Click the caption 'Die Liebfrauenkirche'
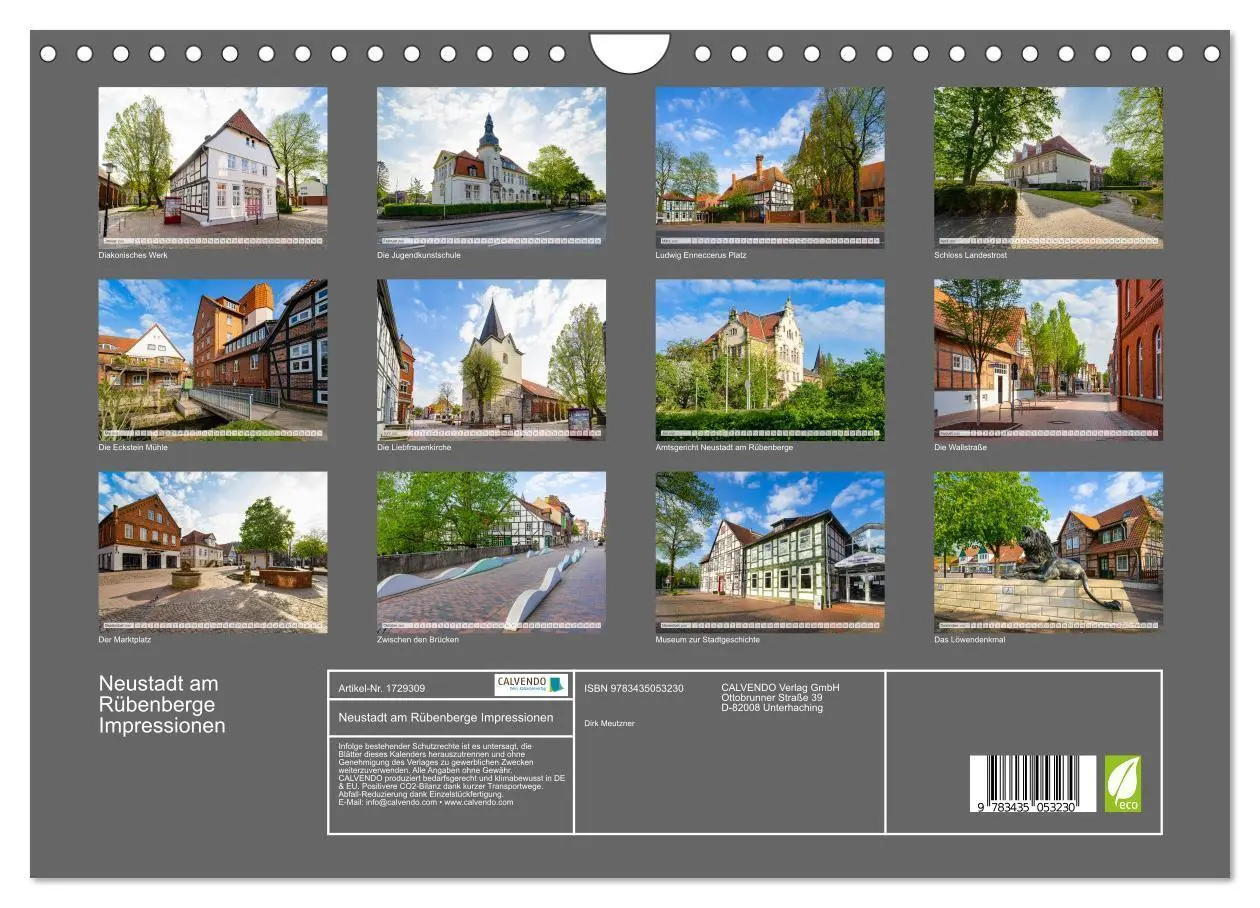This screenshot has height=908, width=1260. [414, 447]
